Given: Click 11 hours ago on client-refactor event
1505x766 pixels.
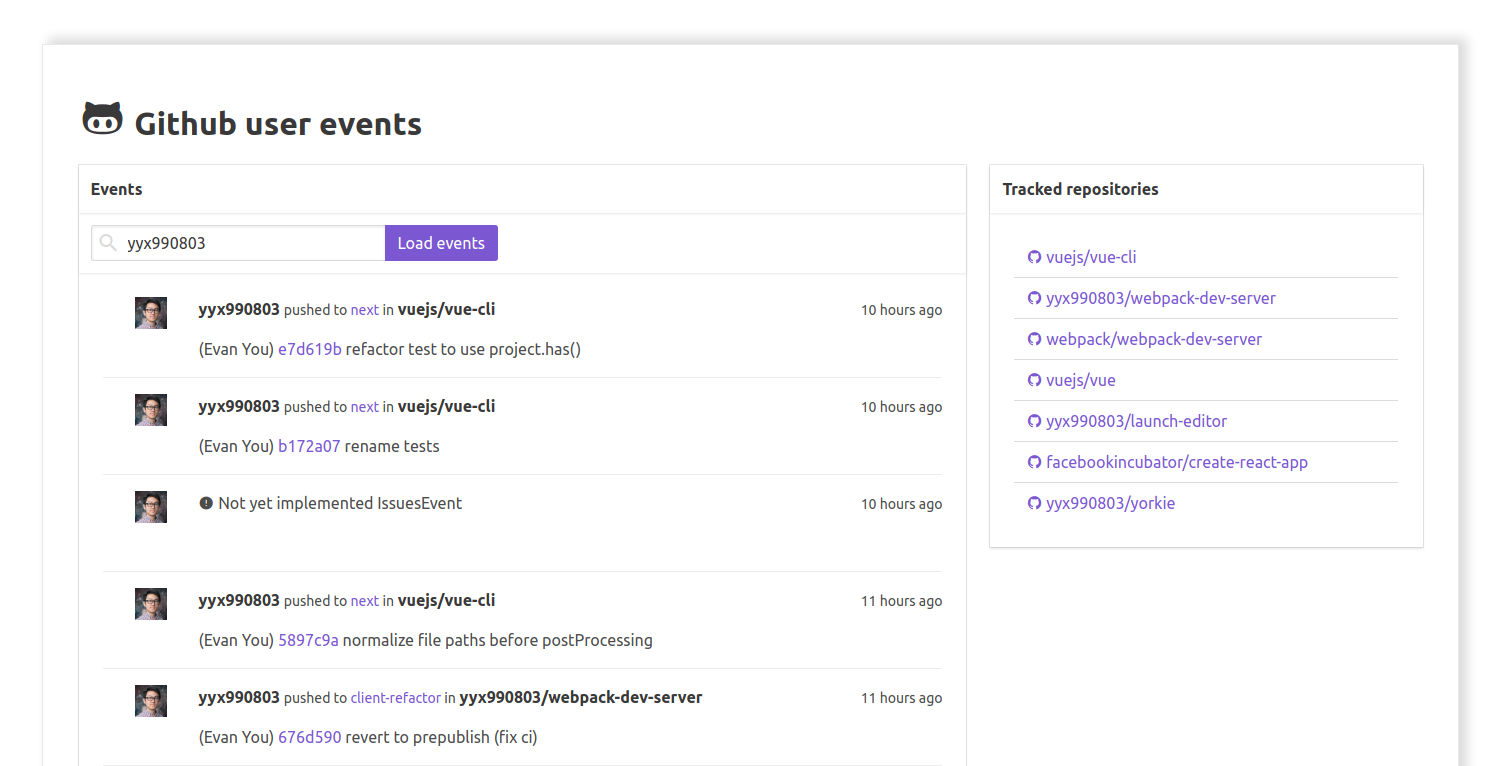Looking at the screenshot, I should point(901,698).
